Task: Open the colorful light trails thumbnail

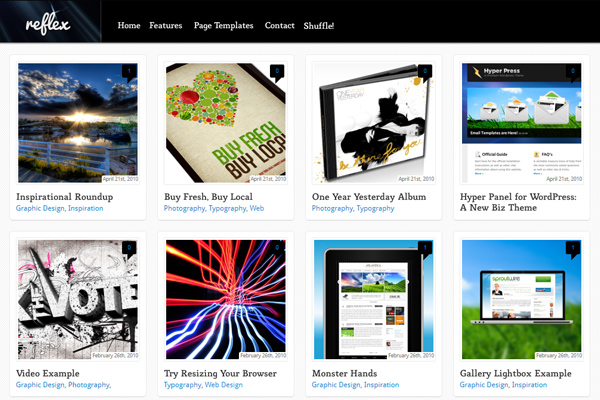Action: (226, 299)
